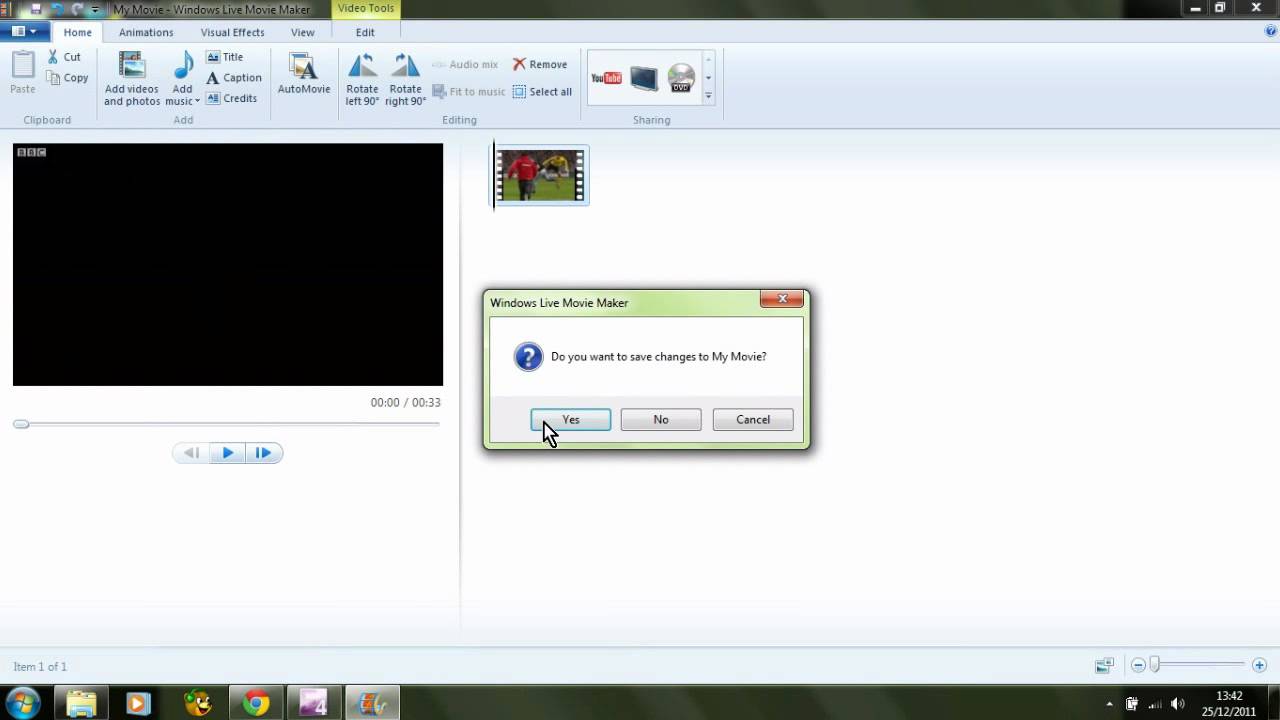The image size is (1280, 720).
Task: Publish movie via YouTube icon
Action: (x=606, y=78)
